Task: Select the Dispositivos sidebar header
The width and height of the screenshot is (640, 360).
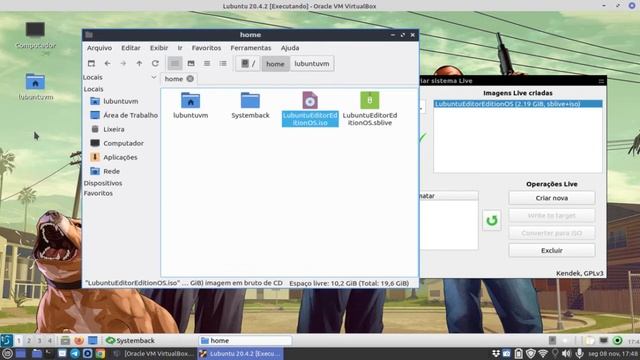Action: [103, 183]
